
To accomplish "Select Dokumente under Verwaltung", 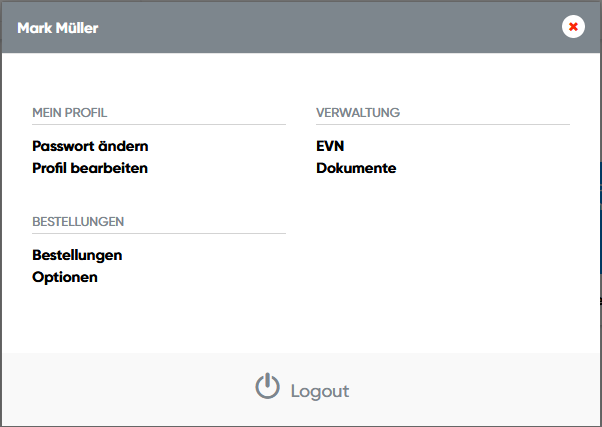I will [356, 168].
